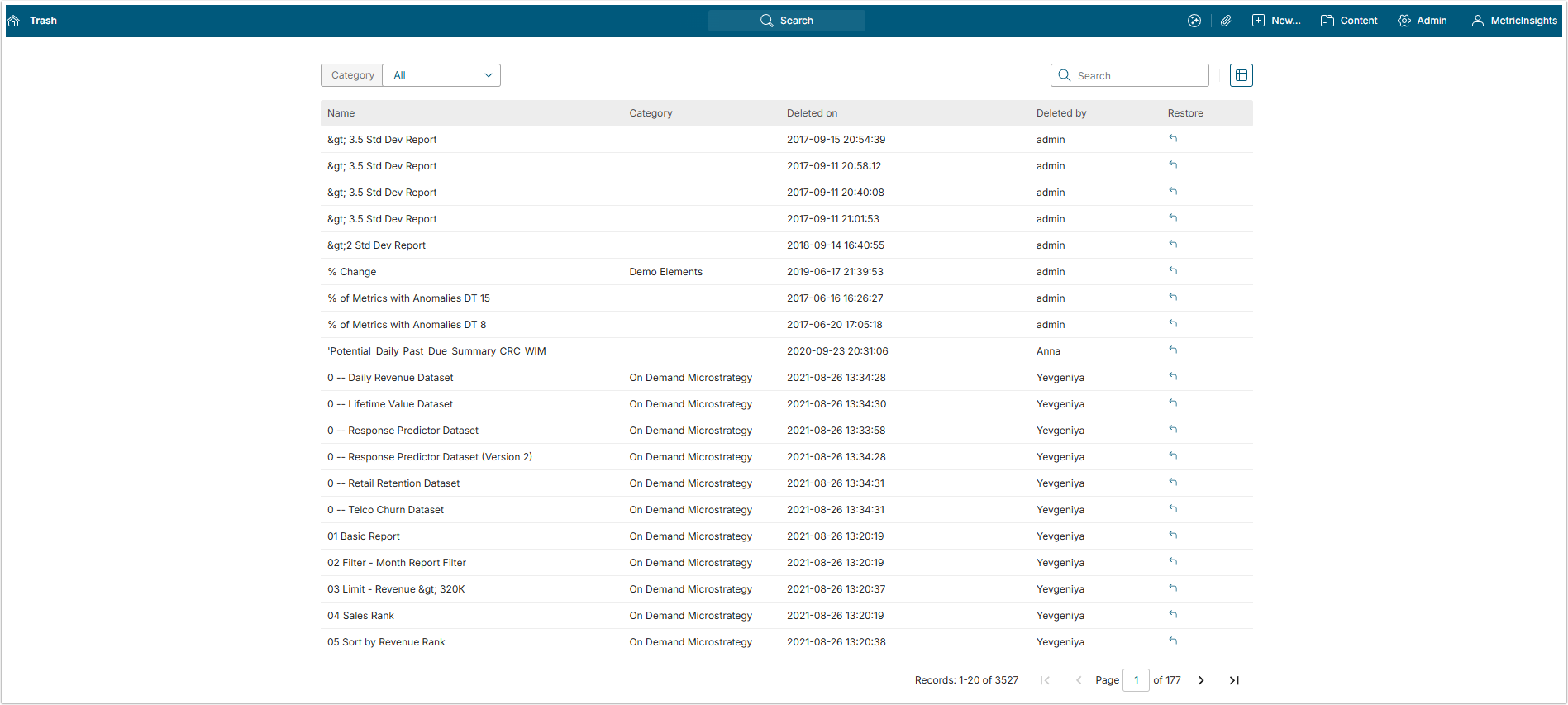Image resolution: width=1568 pixels, height=705 pixels.
Task: Click the global Search bar in header
Action: point(787,21)
